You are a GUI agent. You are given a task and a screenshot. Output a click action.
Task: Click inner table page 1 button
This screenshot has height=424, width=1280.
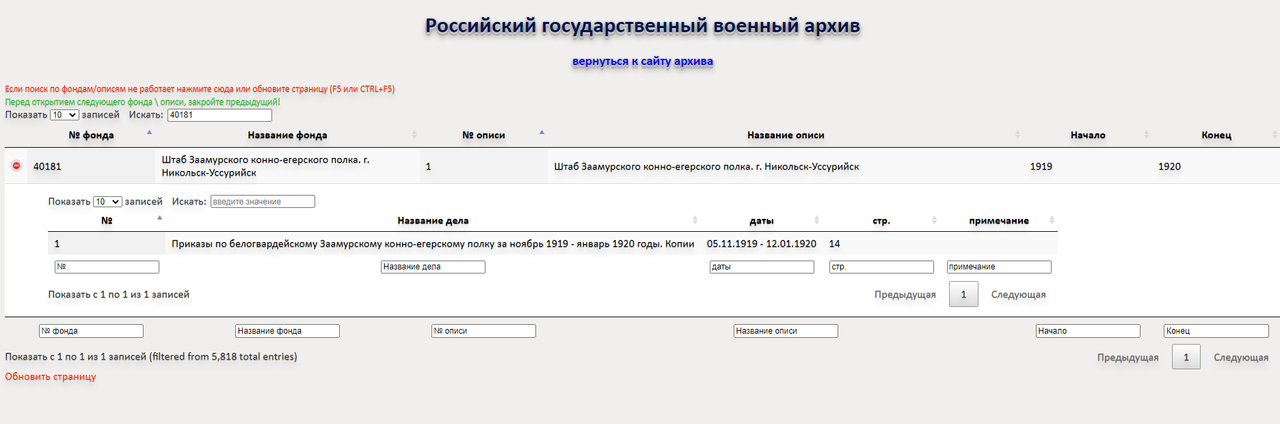963,295
